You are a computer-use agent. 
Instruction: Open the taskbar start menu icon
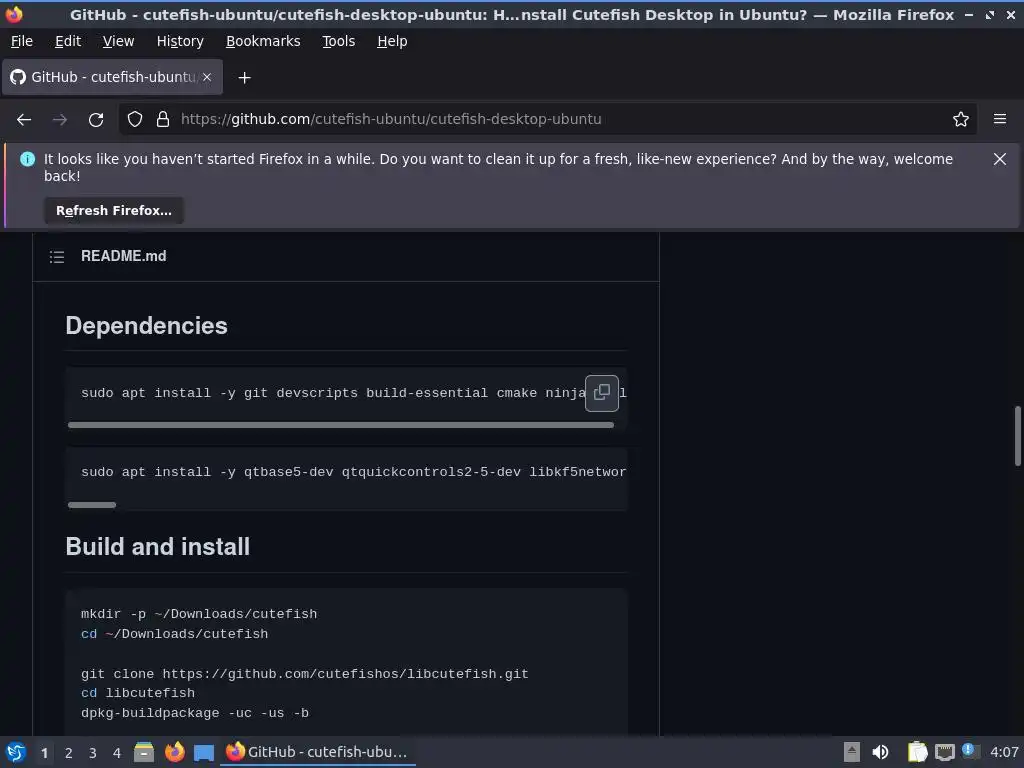[16, 752]
